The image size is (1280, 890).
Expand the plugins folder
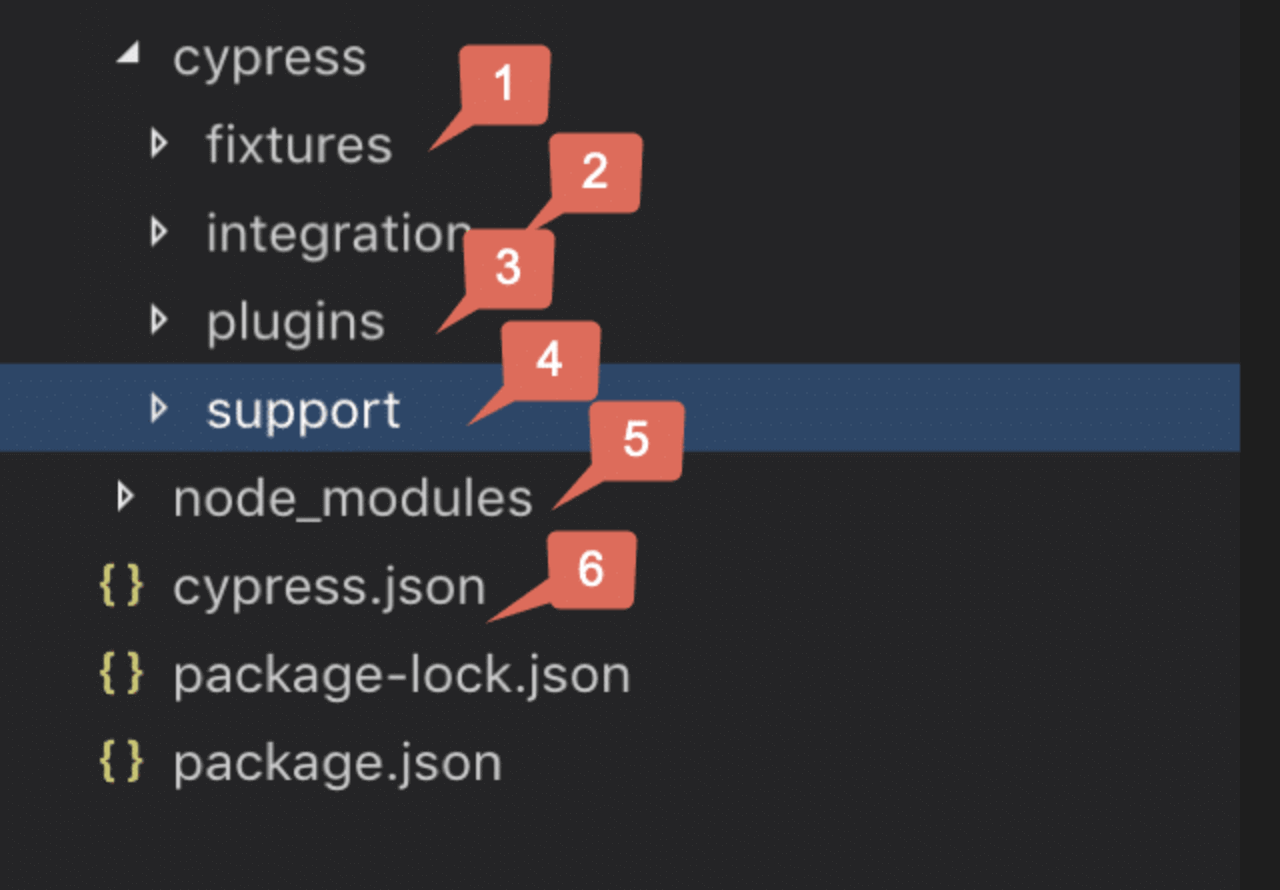click(x=159, y=320)
